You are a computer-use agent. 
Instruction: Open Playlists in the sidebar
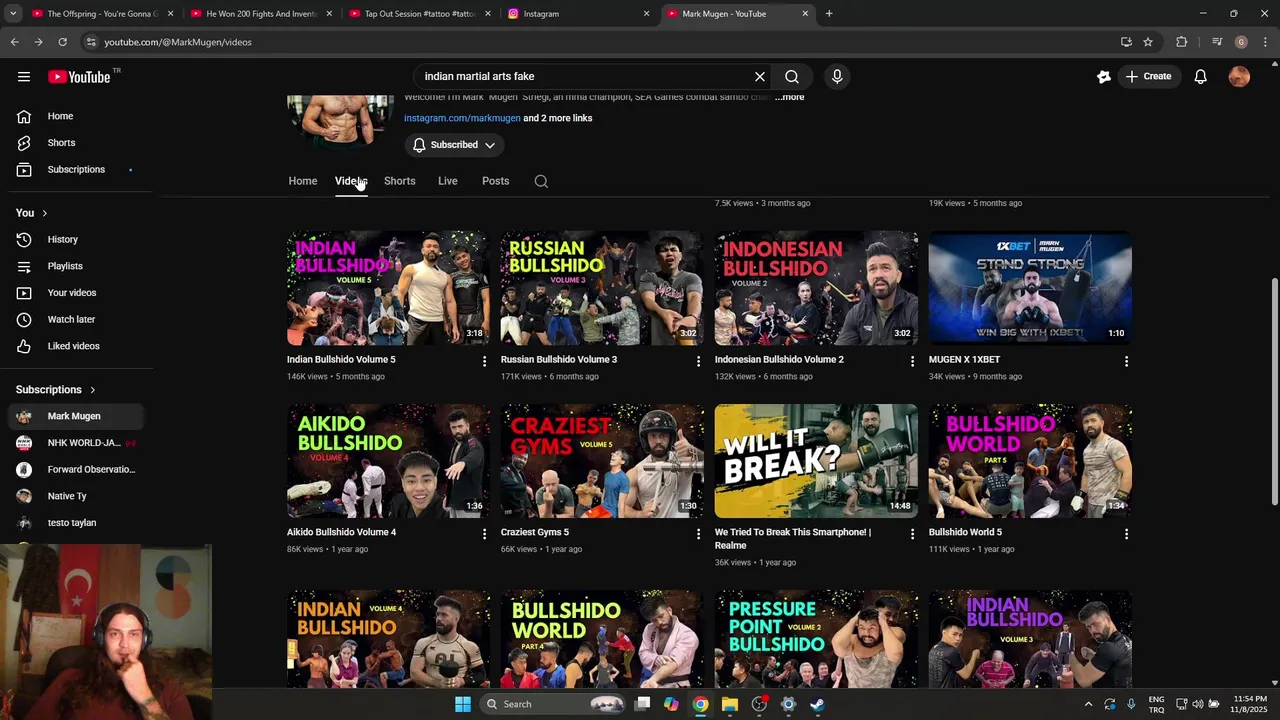click(76, 266)
